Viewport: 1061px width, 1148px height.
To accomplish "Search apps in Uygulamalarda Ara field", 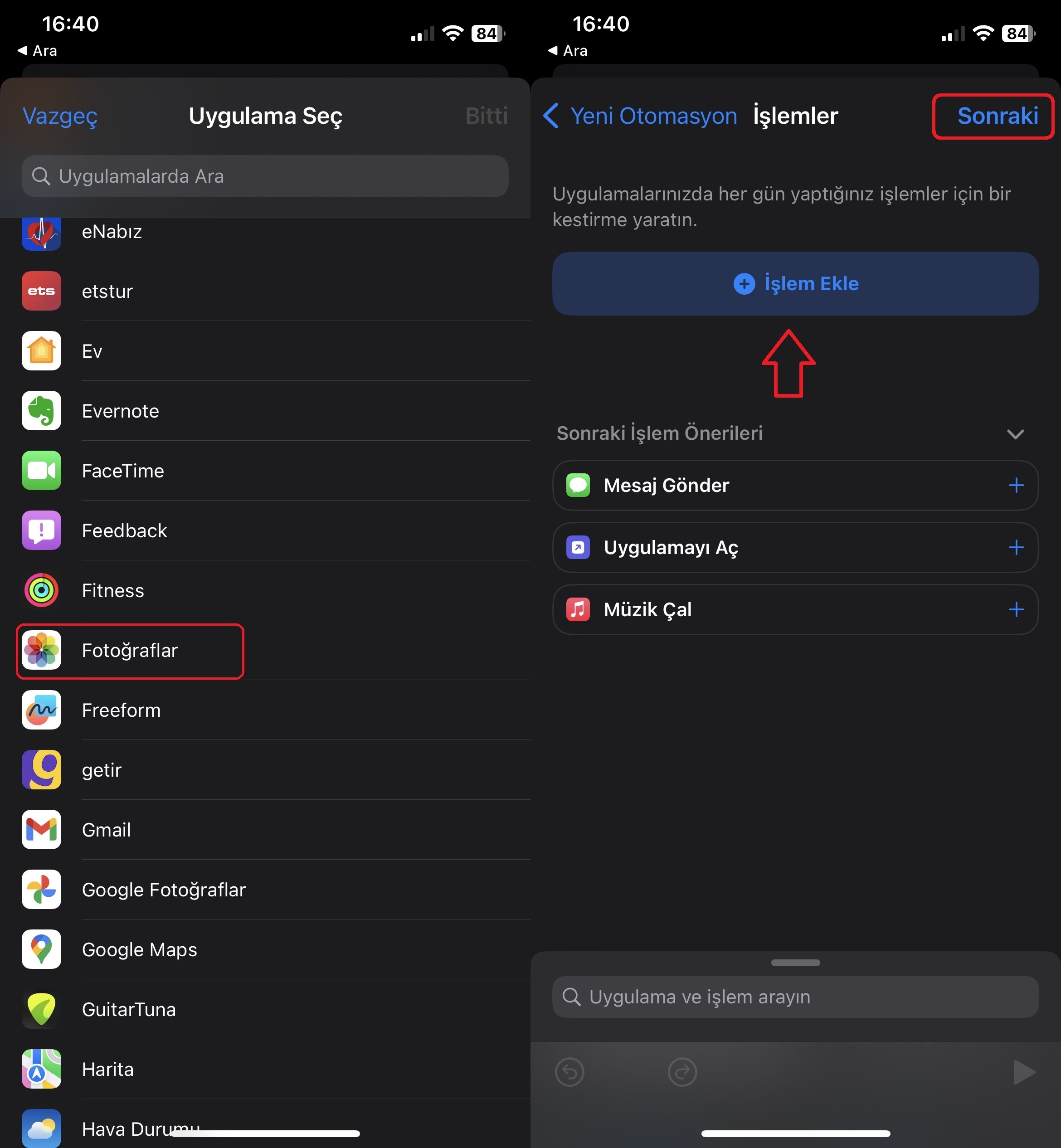I will pyautogui.click(x=264, y=176).
